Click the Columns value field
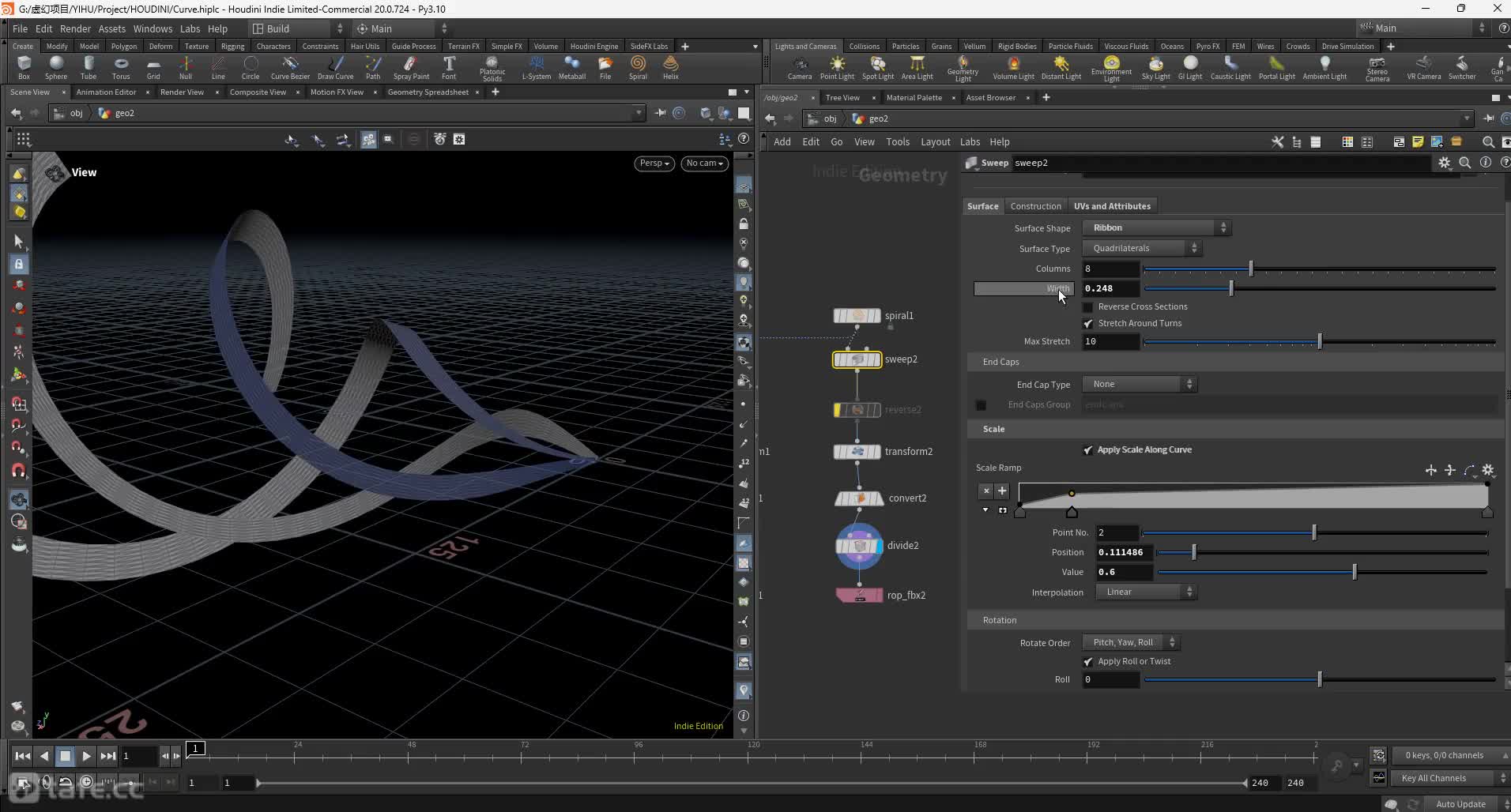Image resolution: width=1511 pixels, height=812 pixels. (1110, 269)
